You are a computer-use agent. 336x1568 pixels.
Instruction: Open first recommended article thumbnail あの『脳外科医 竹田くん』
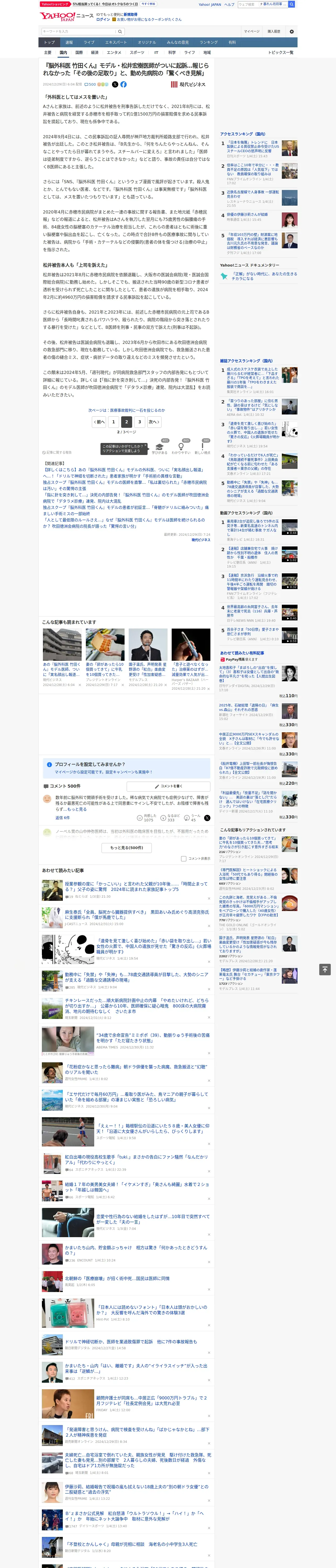coord(62,645)
